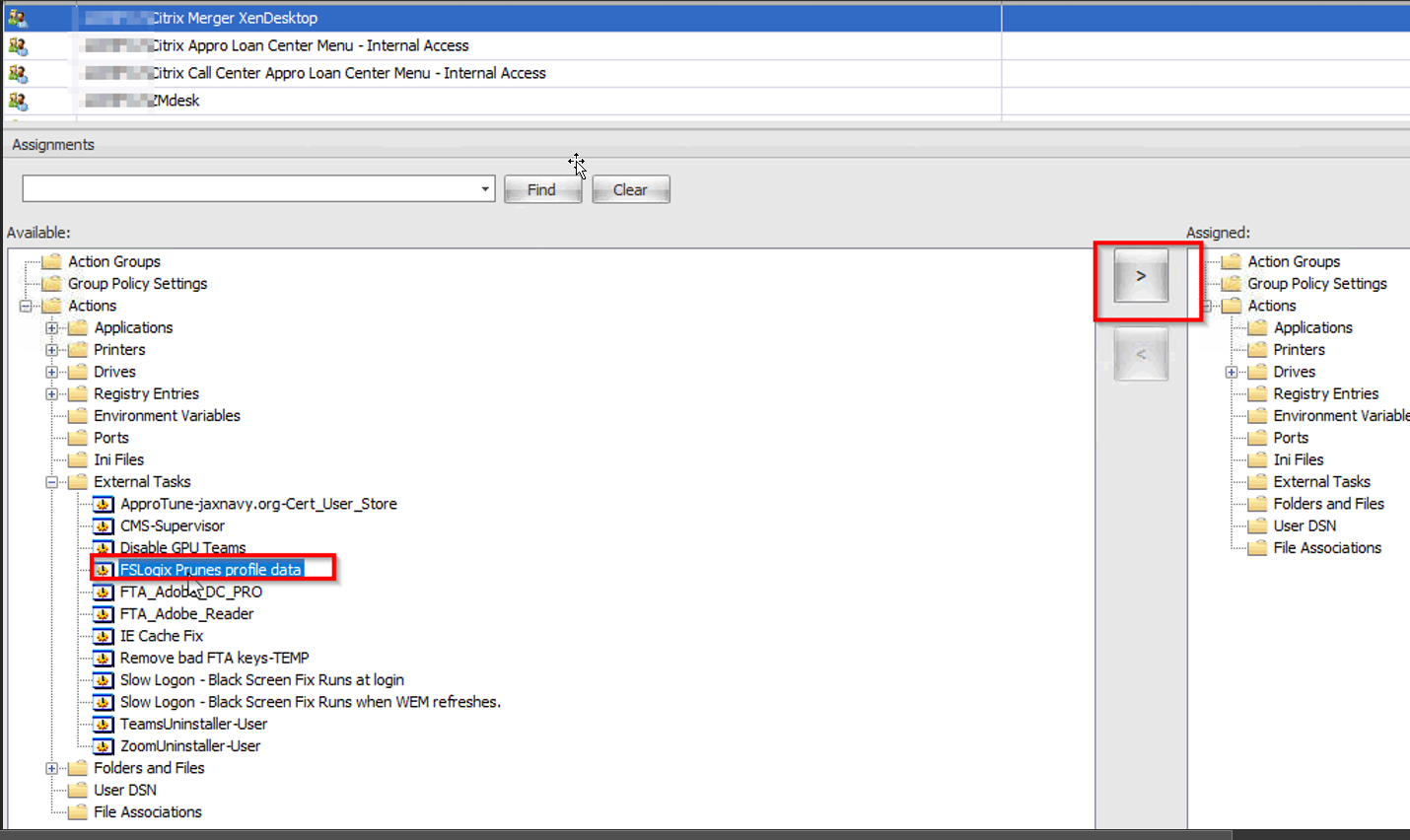Image resolution: width=1410 pixels, height=840 pixels.
Task: Click the group icon beside Citrix Call Center Appro row
Action: point(18,73)
